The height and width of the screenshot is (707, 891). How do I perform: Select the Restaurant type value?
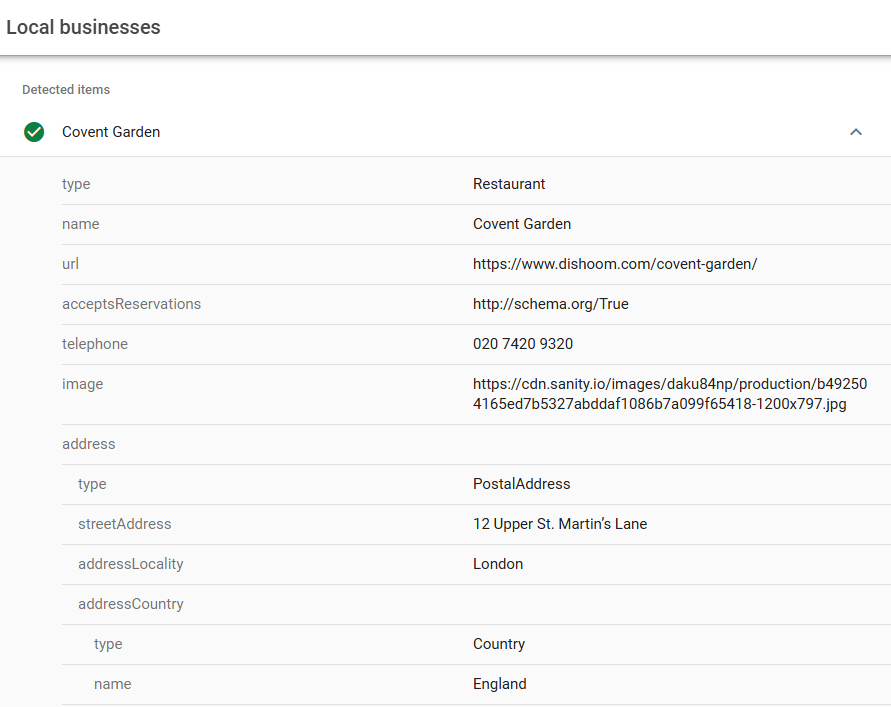pos(509,184)
